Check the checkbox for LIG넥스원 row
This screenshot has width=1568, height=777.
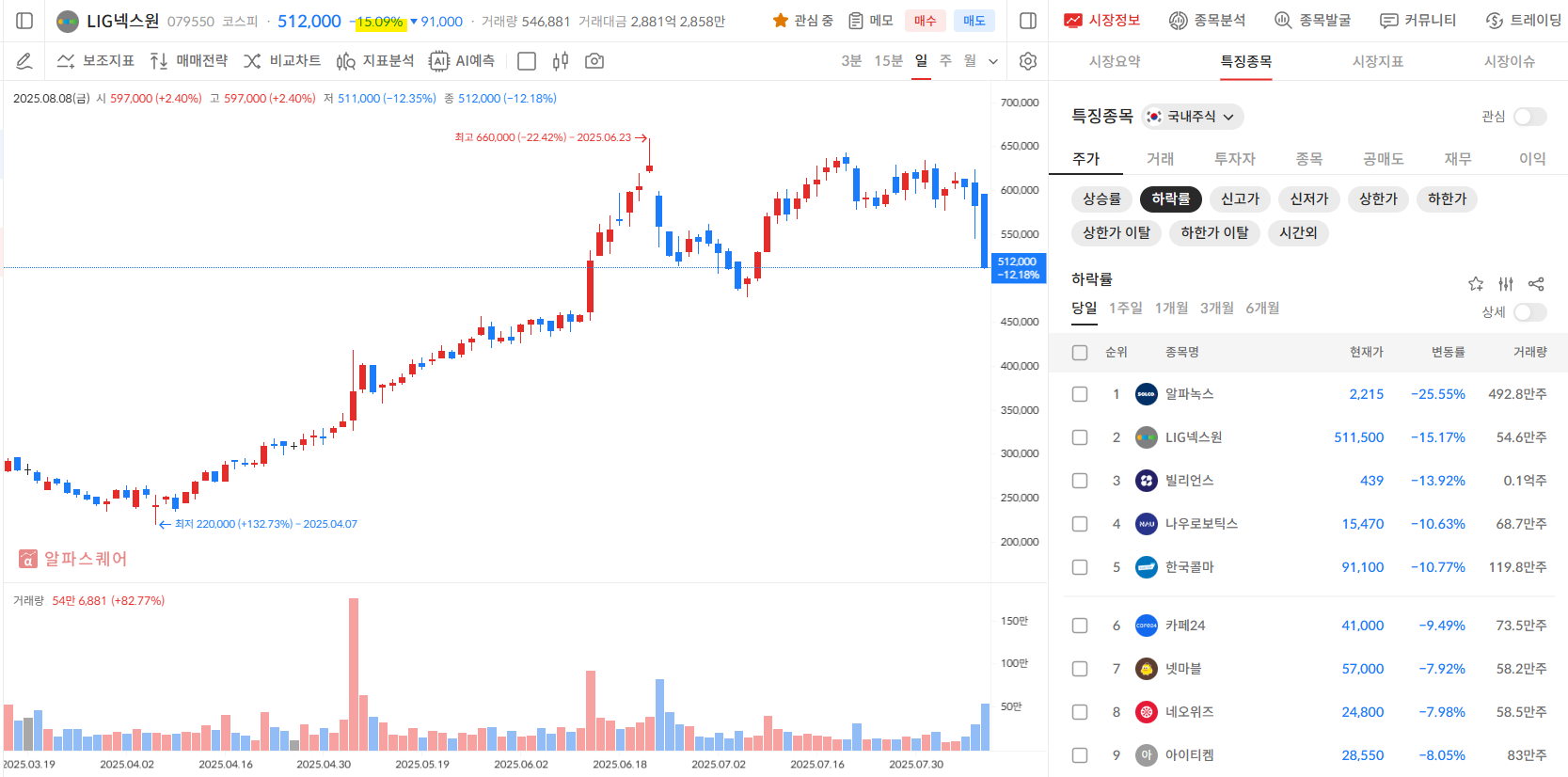click(x=1080, y=437)
